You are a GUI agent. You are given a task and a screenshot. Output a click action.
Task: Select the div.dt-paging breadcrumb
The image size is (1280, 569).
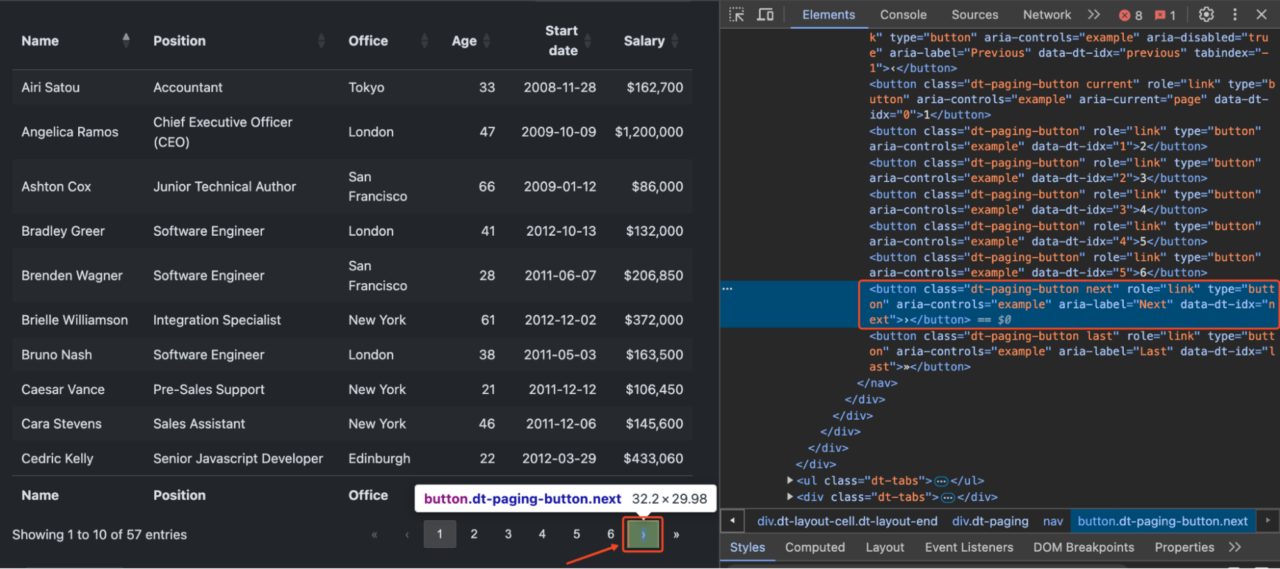tap(990, 521)
